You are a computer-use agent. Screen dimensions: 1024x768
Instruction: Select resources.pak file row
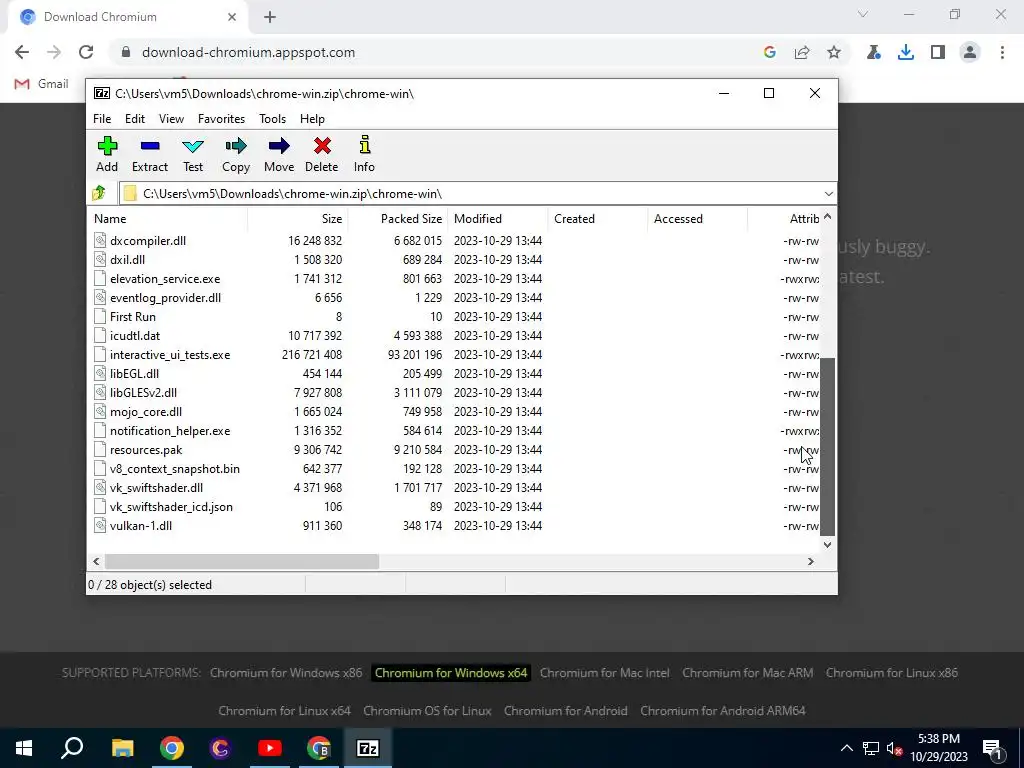click(454, 450)
